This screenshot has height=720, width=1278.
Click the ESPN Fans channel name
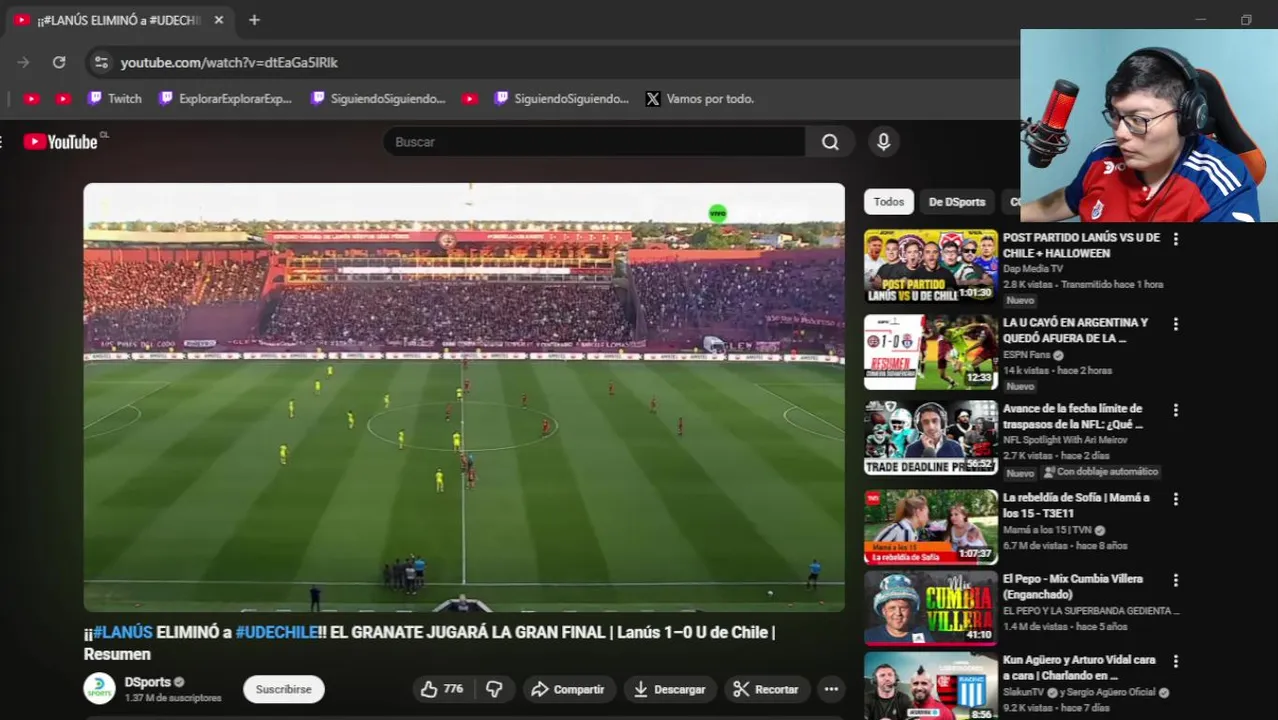pos(1027,355)
